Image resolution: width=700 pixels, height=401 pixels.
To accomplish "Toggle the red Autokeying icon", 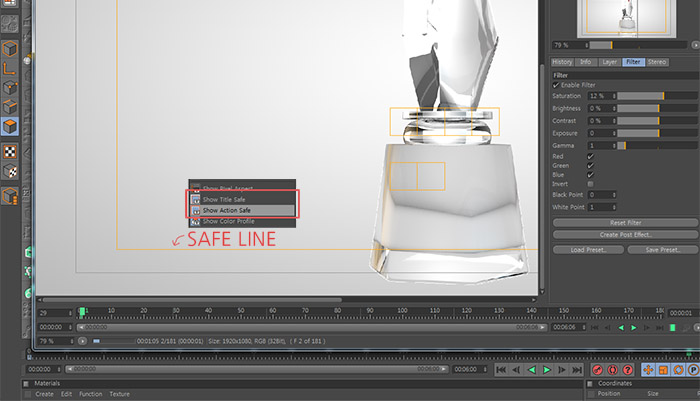I will 612,369.
